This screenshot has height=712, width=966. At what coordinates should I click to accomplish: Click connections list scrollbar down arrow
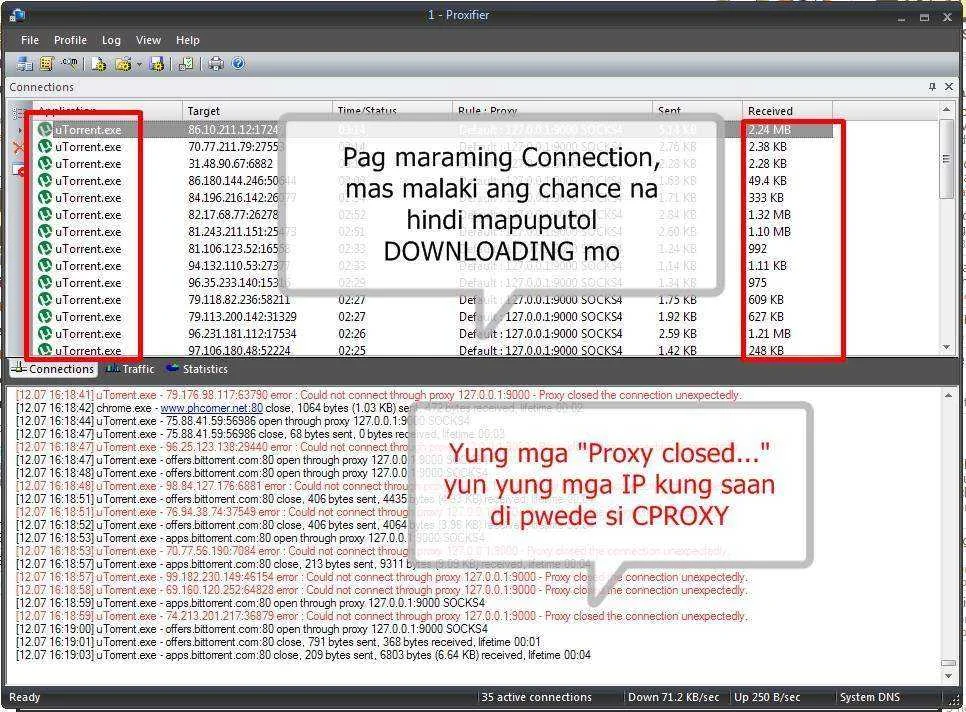(x=946, y=347)
